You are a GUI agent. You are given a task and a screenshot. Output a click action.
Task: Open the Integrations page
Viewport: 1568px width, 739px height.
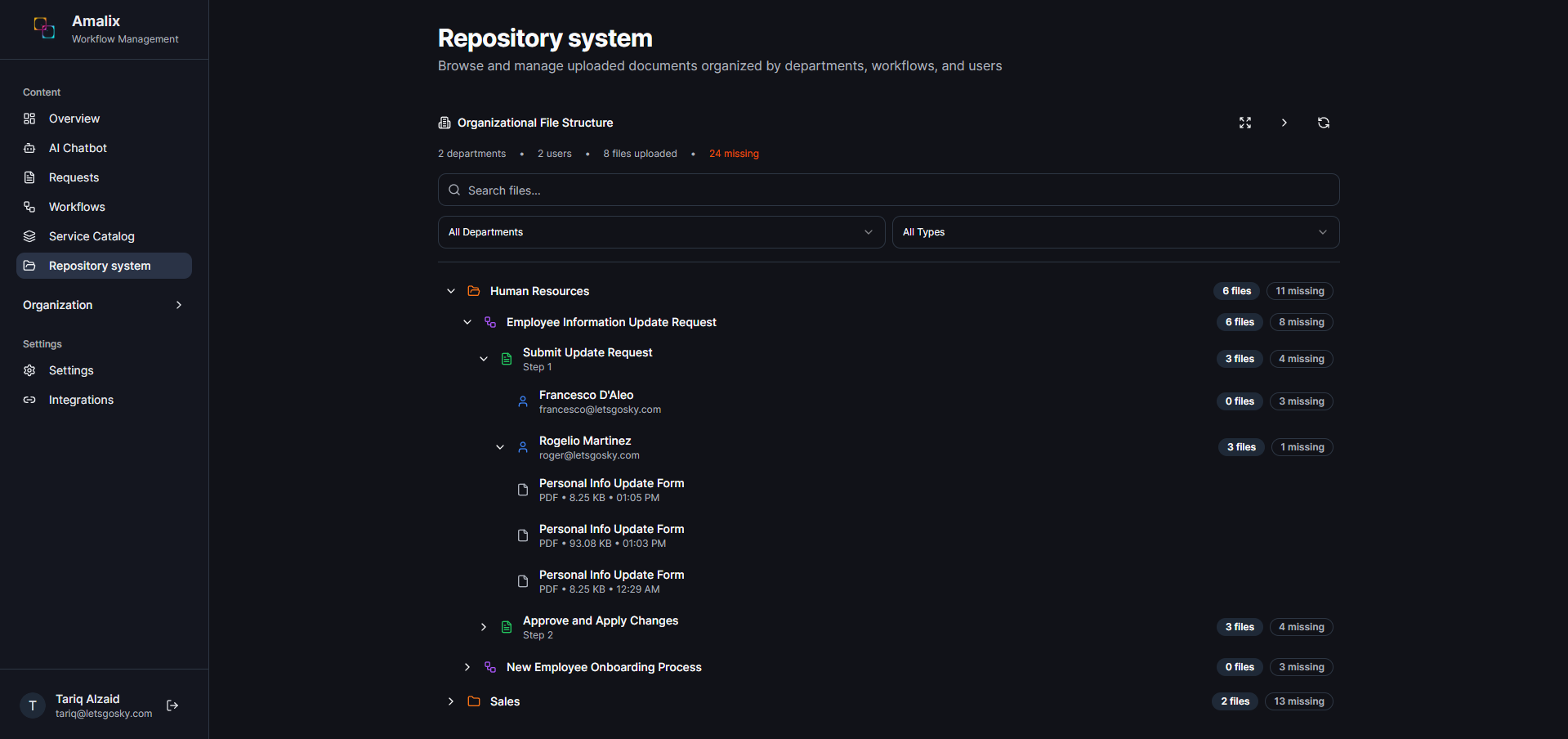point(82,400)
